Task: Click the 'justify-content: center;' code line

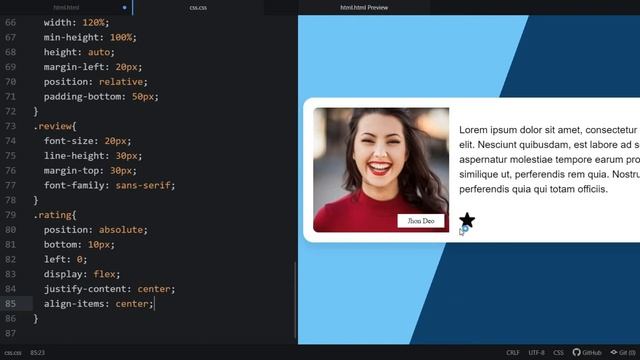Action: click(x=109, y=289)
